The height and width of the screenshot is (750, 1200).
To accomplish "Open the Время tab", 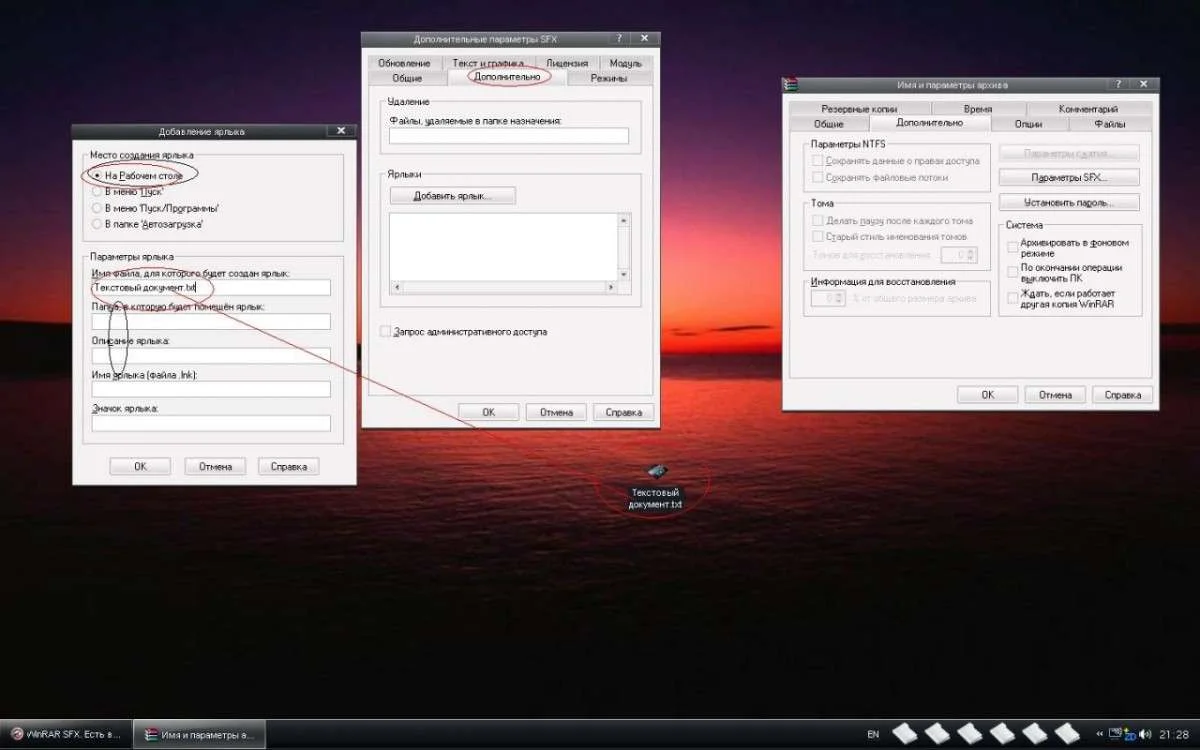I will (x=978, y=109).
